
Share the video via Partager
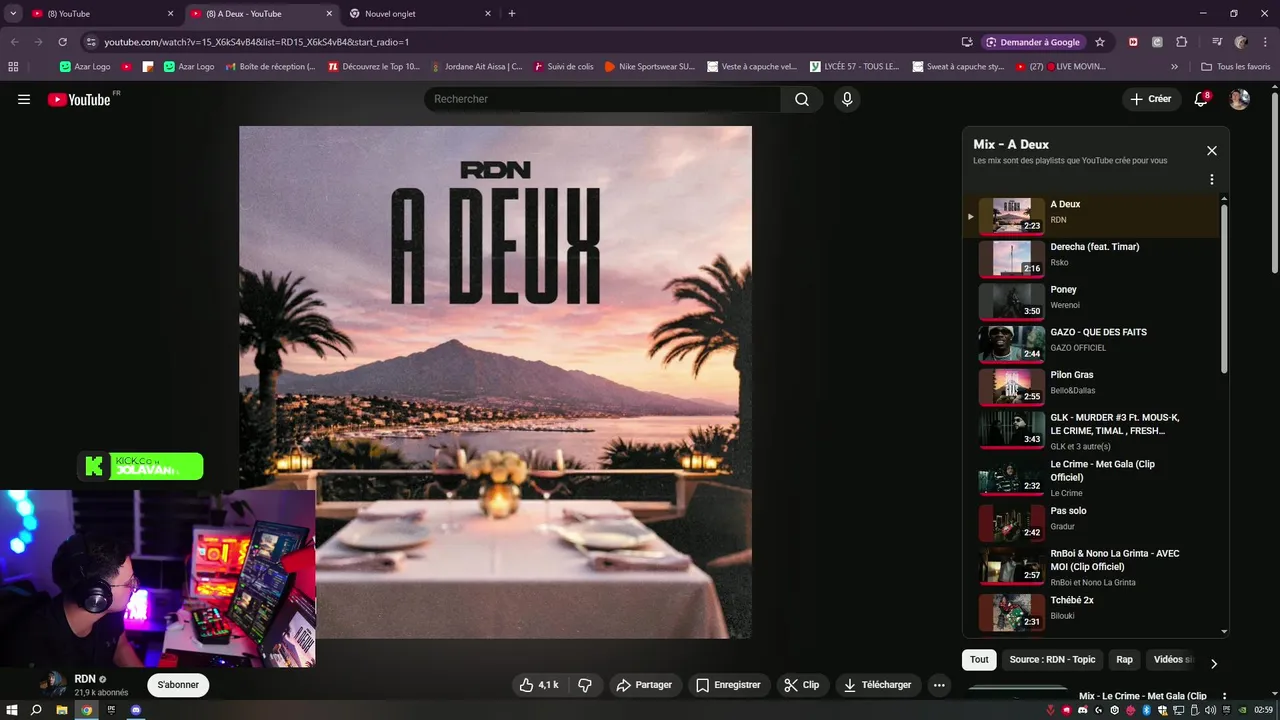[x=644, y=685]
